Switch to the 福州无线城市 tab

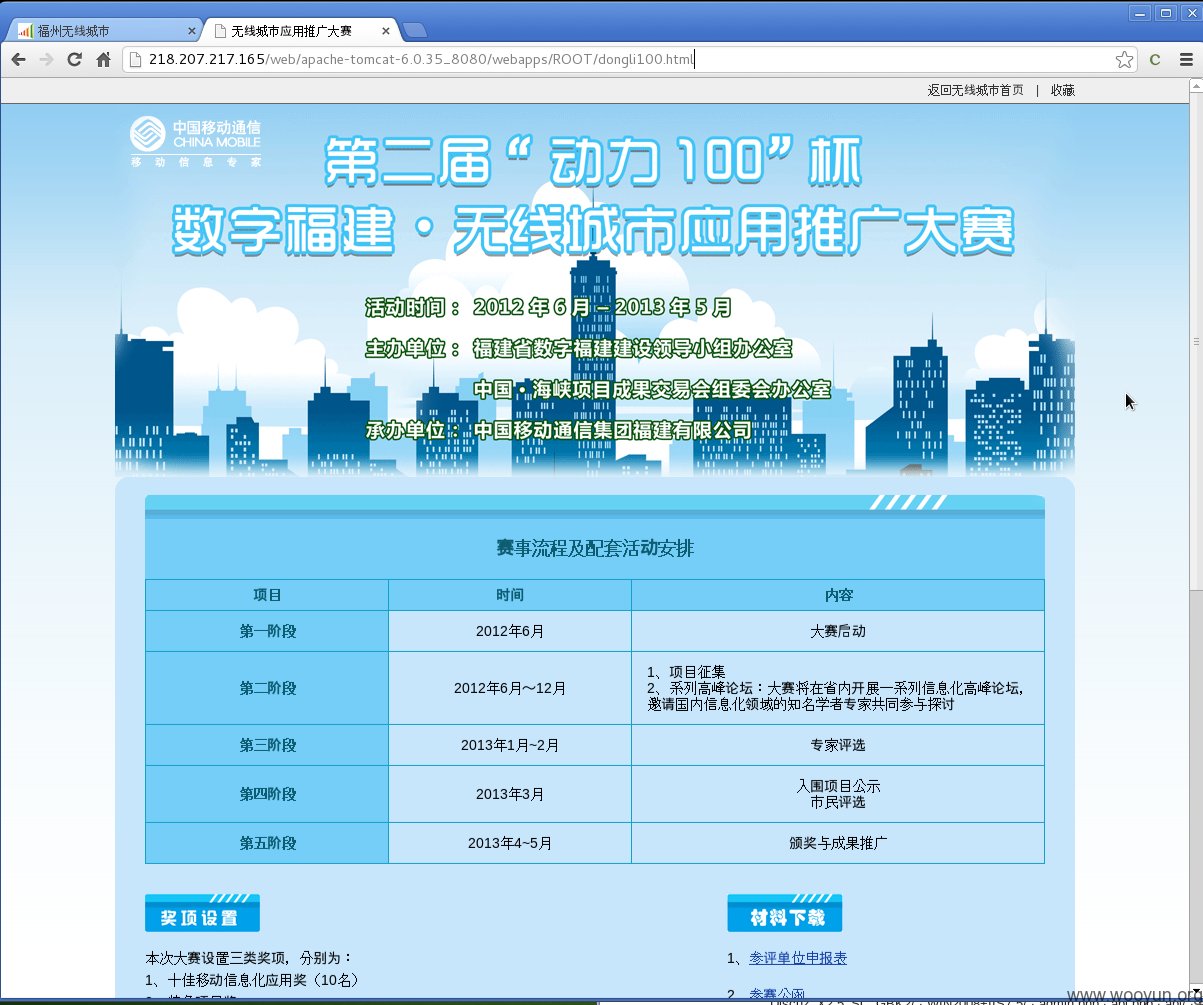[x=103, y=31]
